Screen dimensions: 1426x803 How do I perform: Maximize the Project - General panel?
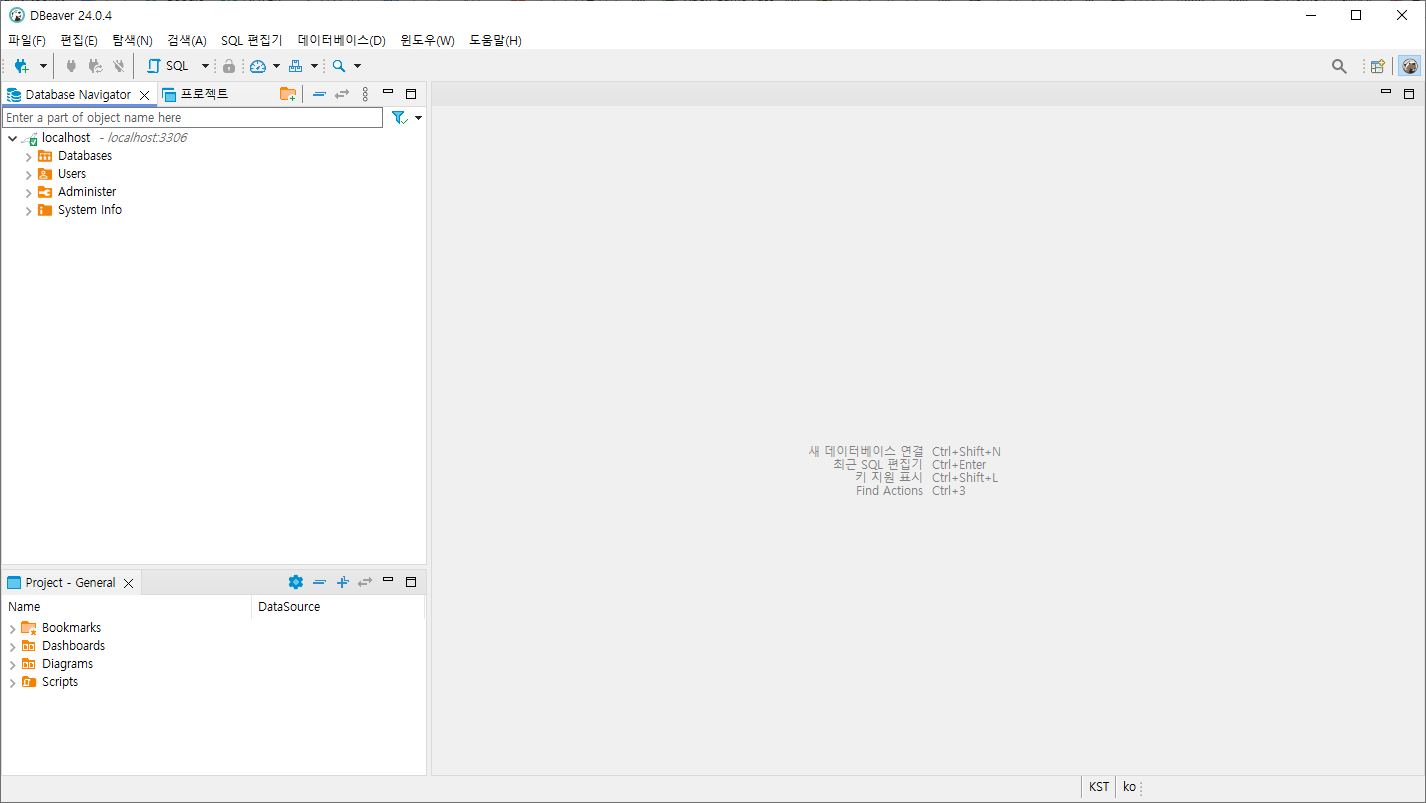pos(411,582)
